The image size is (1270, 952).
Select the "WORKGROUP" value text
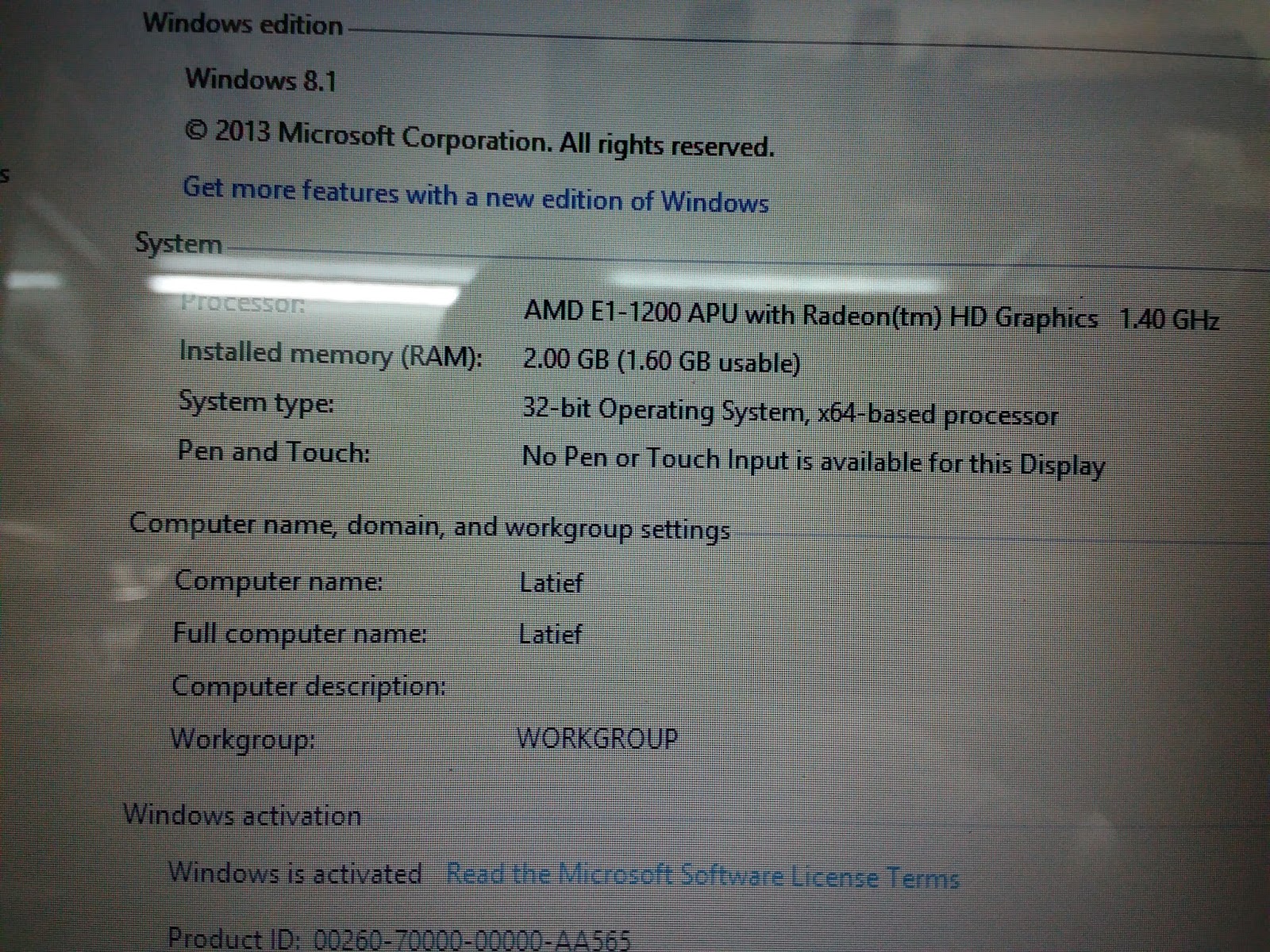pos(598,739)
